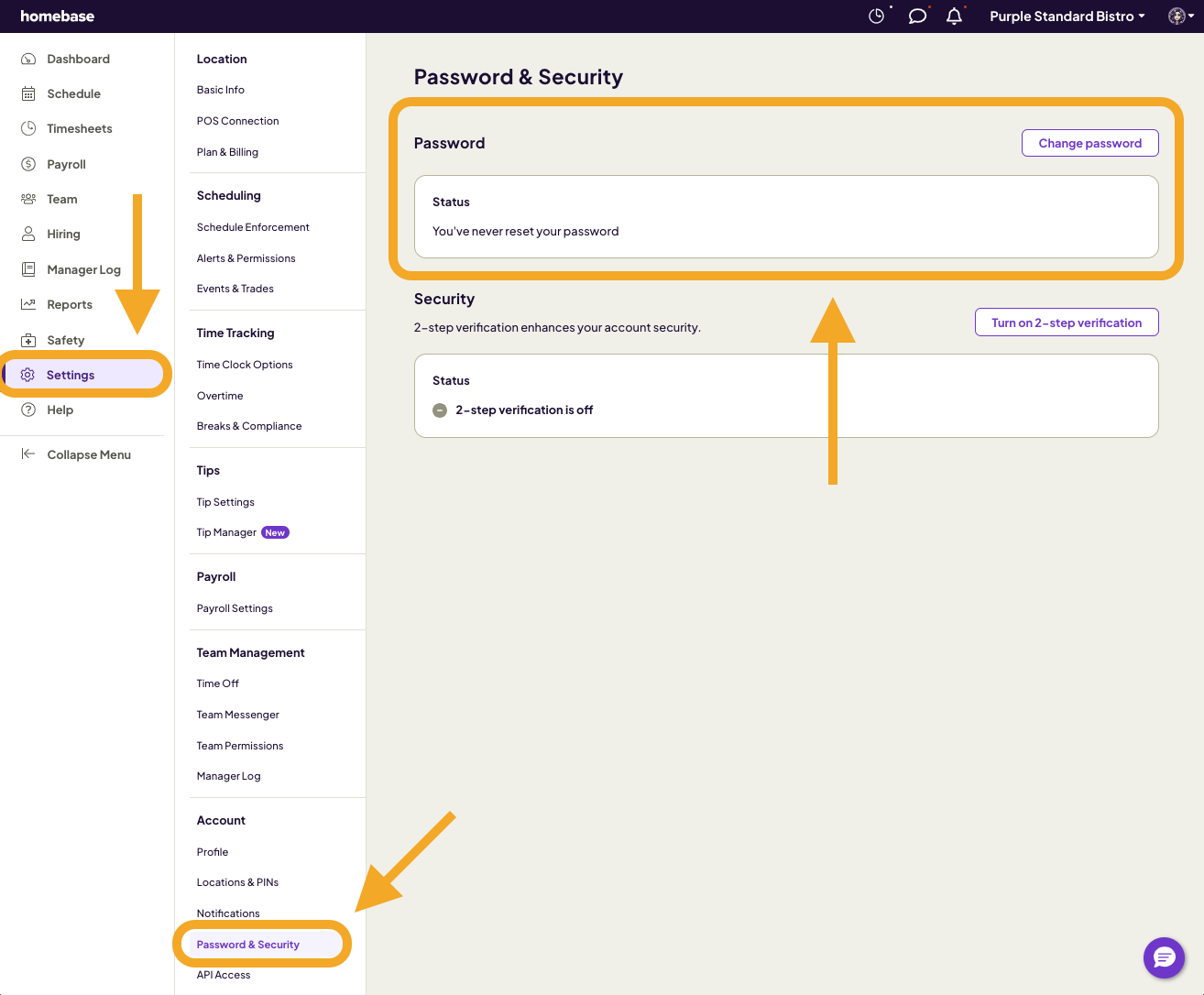Open the live chat support bubble
Viewport: 1204px width, 995px height.
[x=1164, y=958]
